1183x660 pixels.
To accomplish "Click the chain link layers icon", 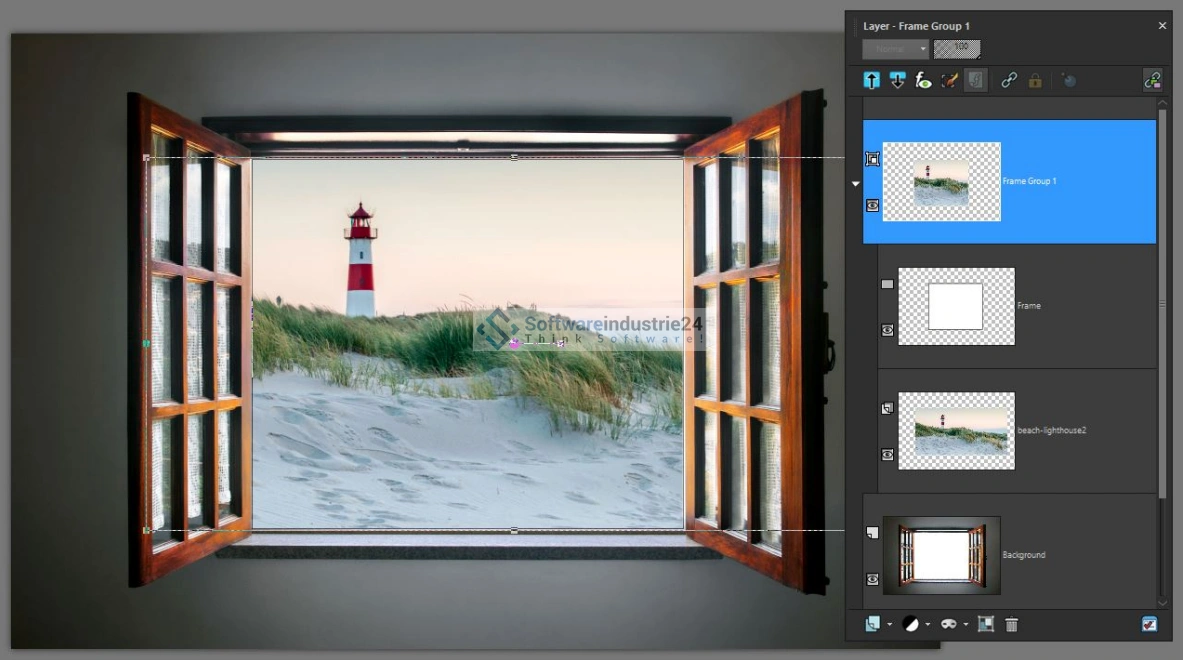I will [x=1009, y=81].
